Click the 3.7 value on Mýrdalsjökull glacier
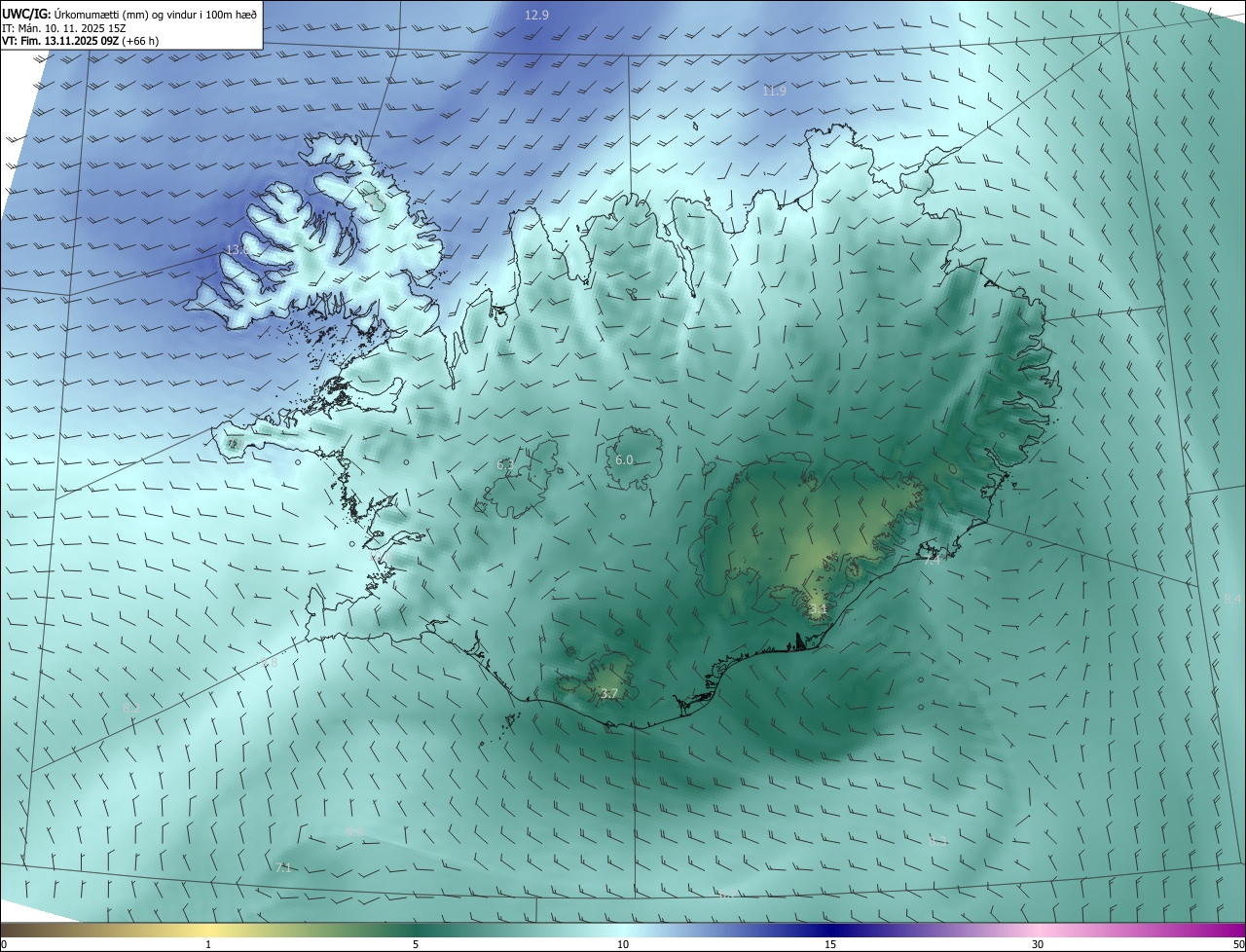The height and width of the screenshot is (952, 1246). 608,694
